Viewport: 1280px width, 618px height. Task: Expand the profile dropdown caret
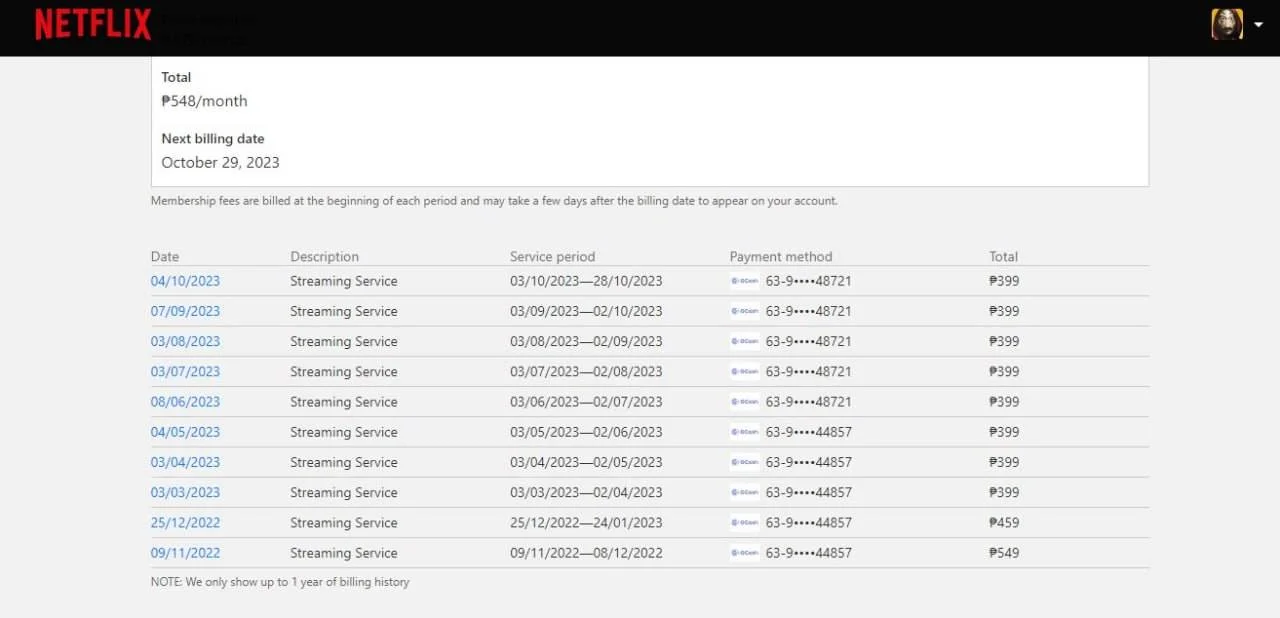coord(1258,25)
